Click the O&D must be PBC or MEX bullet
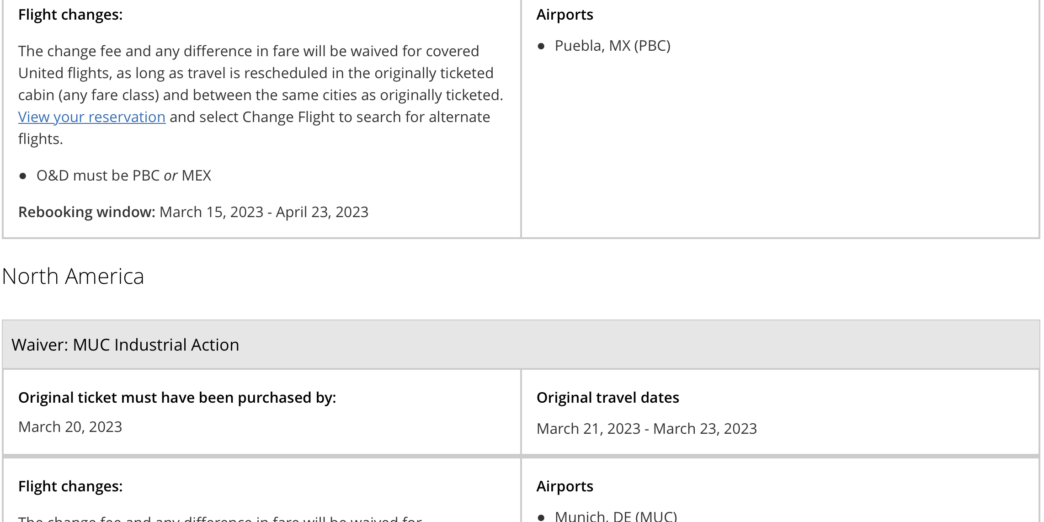This screenshot has height=522, width=1044. 124,176
